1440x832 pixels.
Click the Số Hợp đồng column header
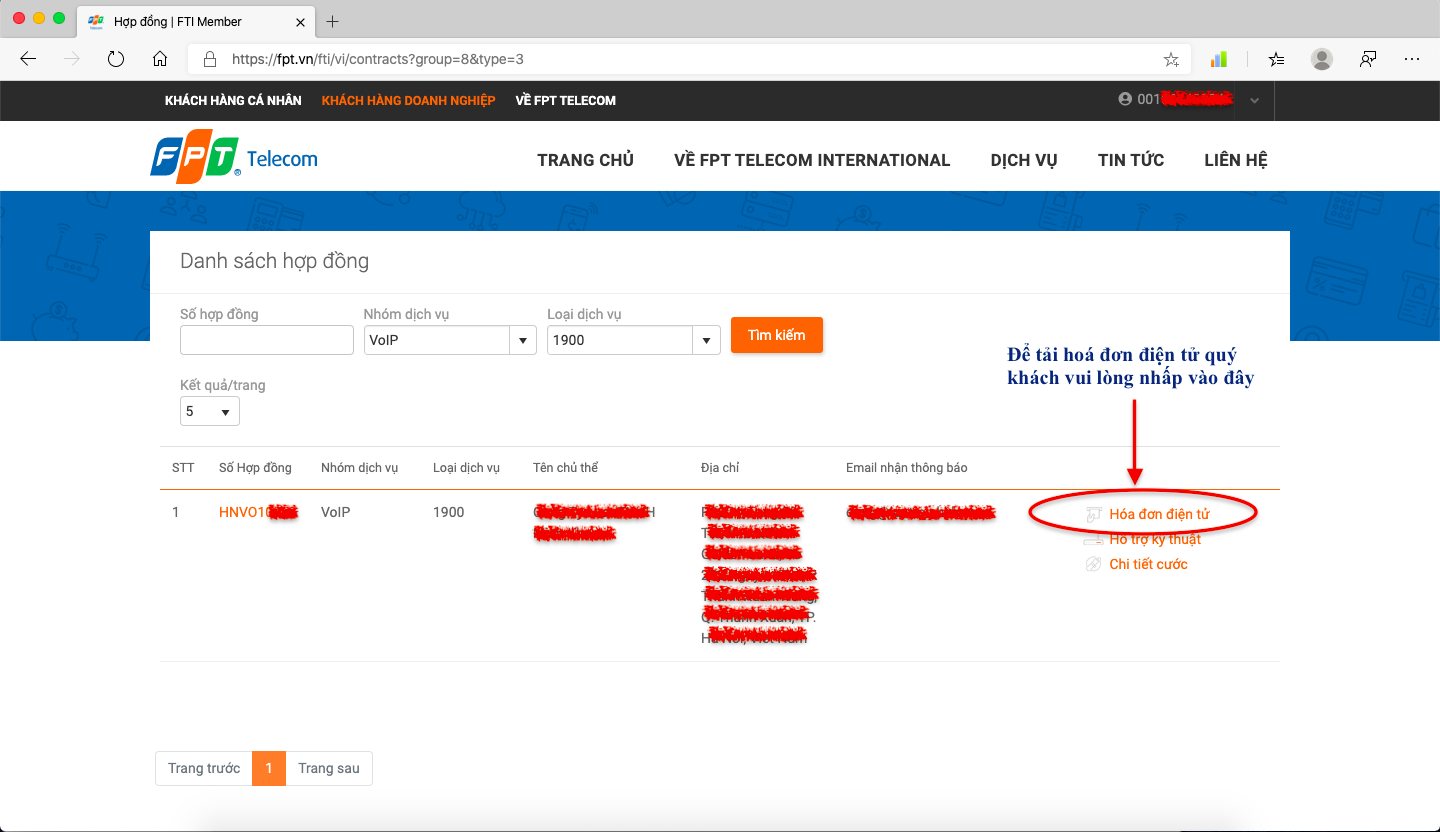[x=255, y=468]
